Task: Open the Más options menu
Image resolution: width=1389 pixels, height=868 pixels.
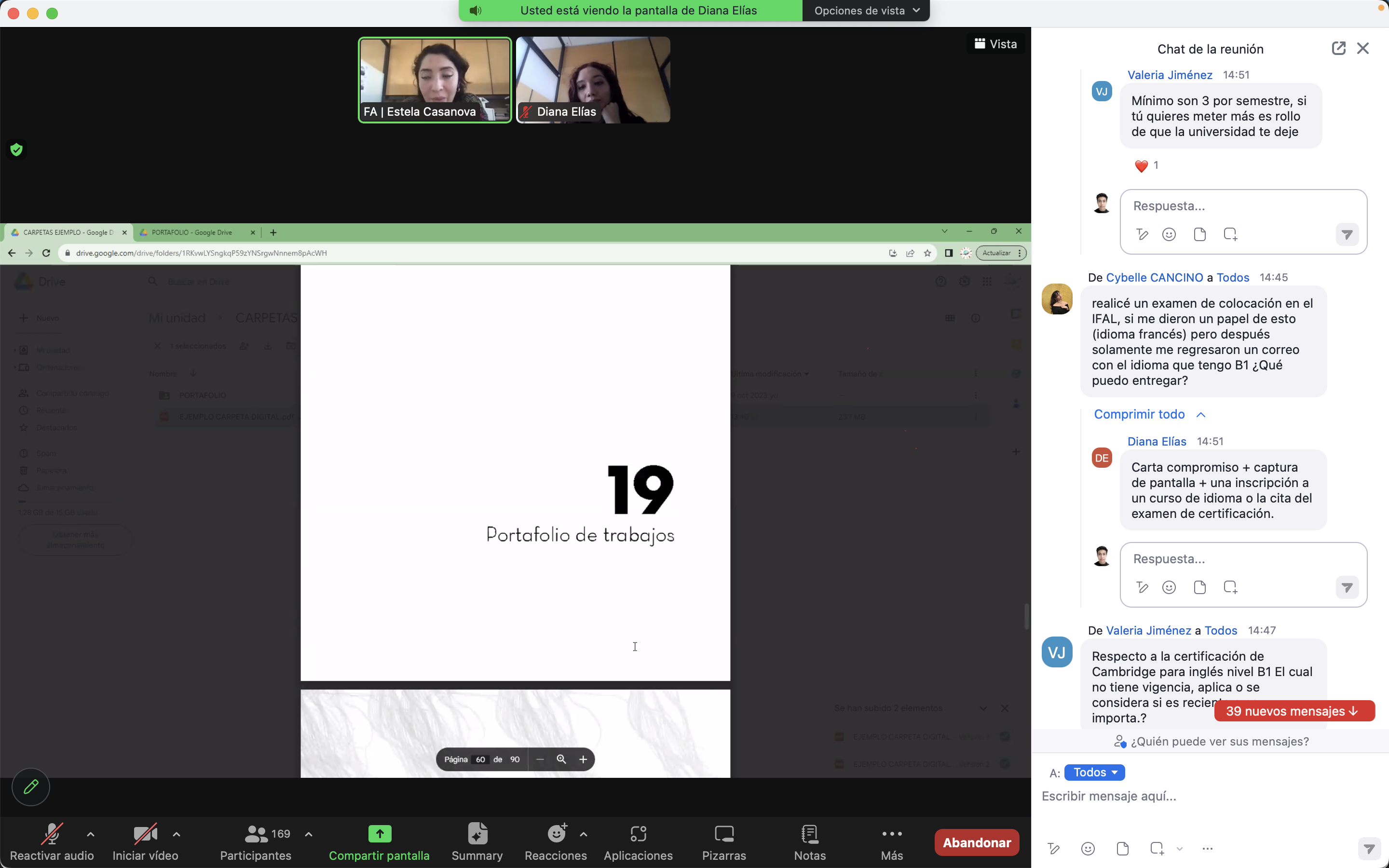Action: pos(891,841)
